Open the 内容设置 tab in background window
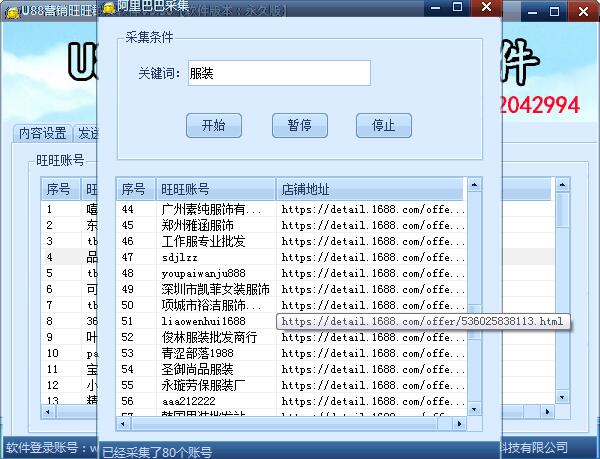Viewport: 600px width, 459px height. click(x=42, y=133)
